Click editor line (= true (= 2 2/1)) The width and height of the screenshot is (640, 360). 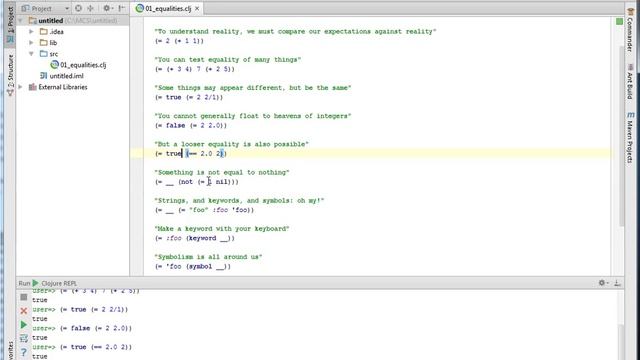(189, 97)
